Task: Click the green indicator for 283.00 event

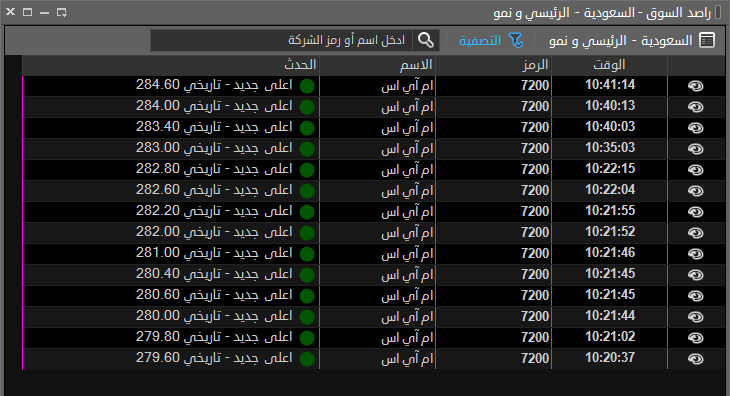Action: (307, 149)
